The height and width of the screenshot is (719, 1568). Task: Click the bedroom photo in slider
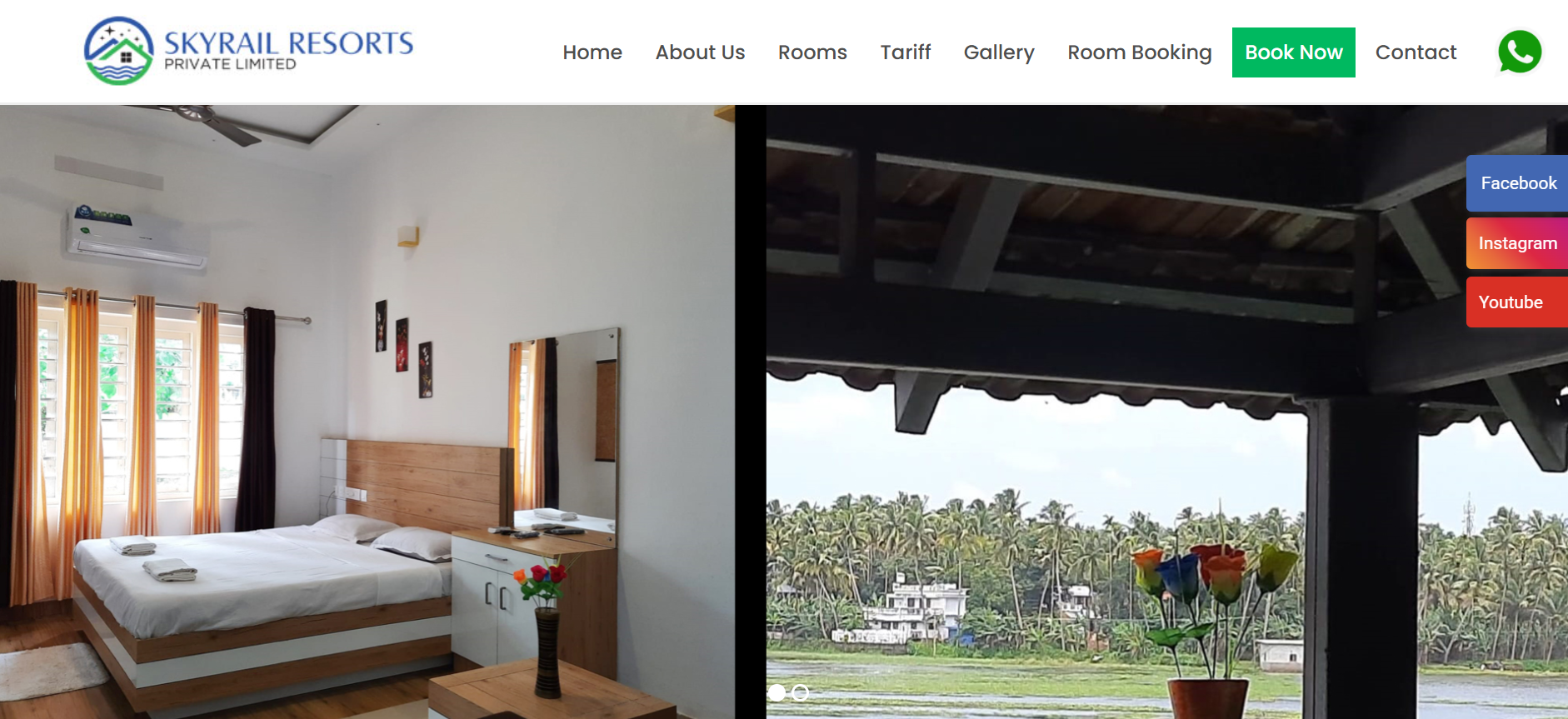[367, 412]
